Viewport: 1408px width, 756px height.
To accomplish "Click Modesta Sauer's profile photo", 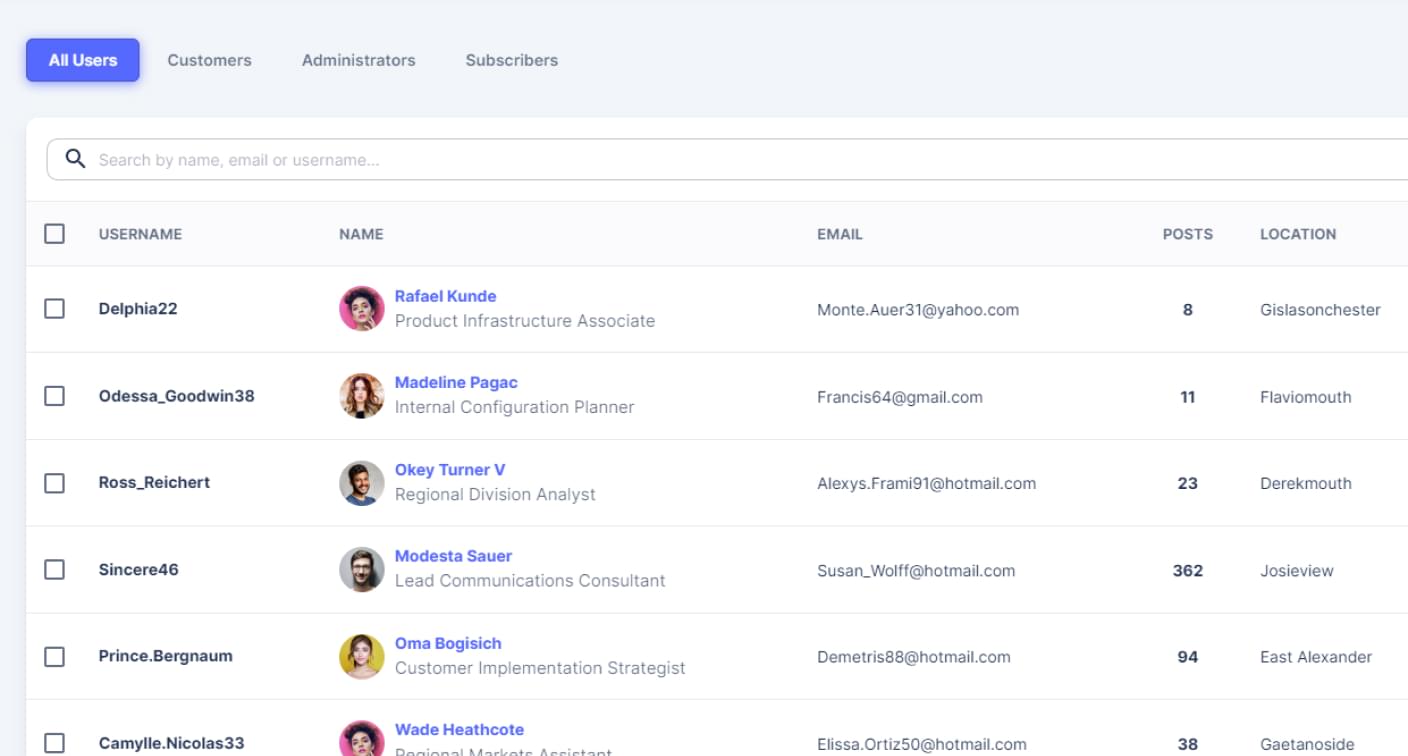I will (x=361, y=569).
